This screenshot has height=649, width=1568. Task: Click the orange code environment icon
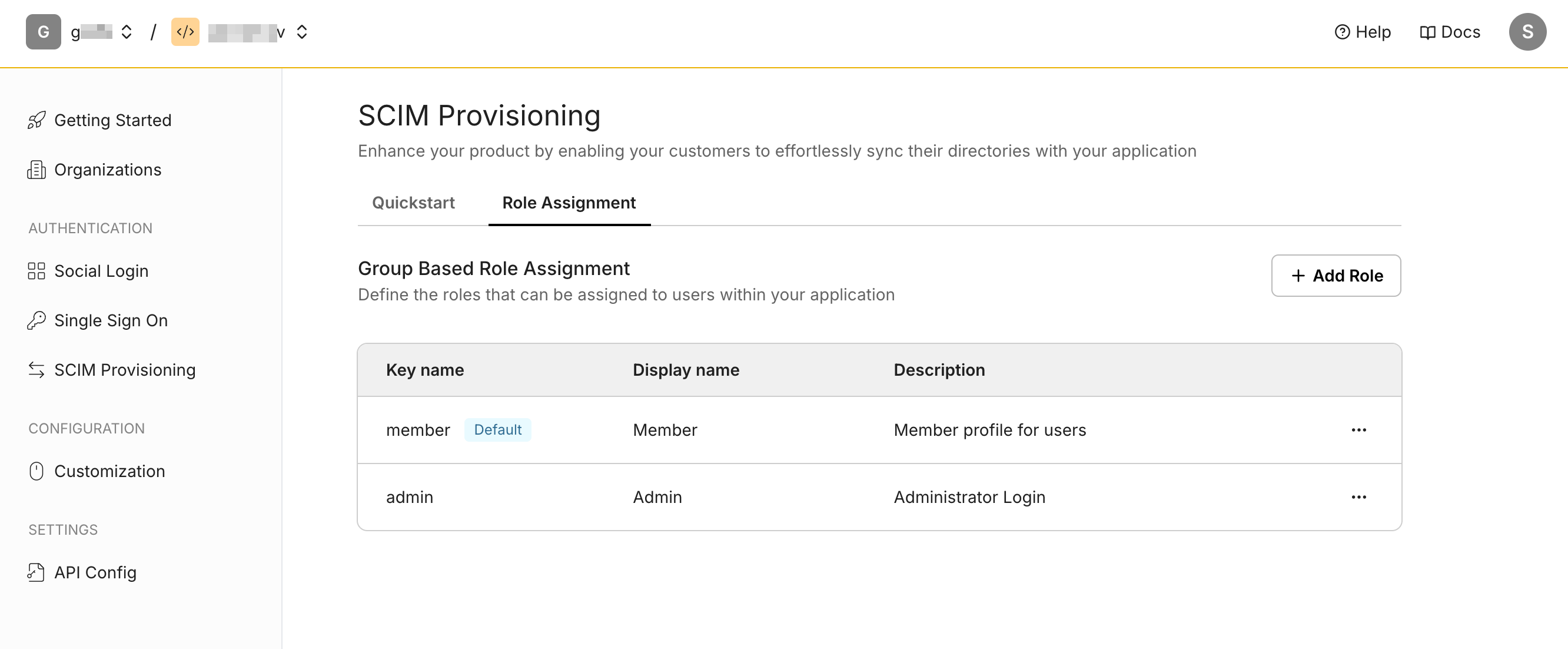185,32
